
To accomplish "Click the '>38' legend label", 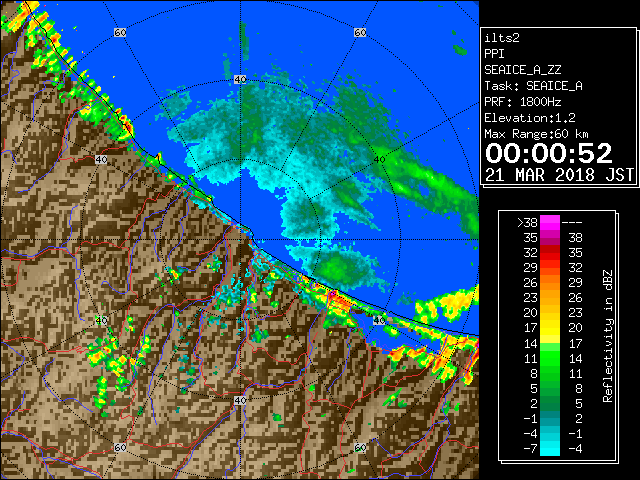I will pos(527,222).
